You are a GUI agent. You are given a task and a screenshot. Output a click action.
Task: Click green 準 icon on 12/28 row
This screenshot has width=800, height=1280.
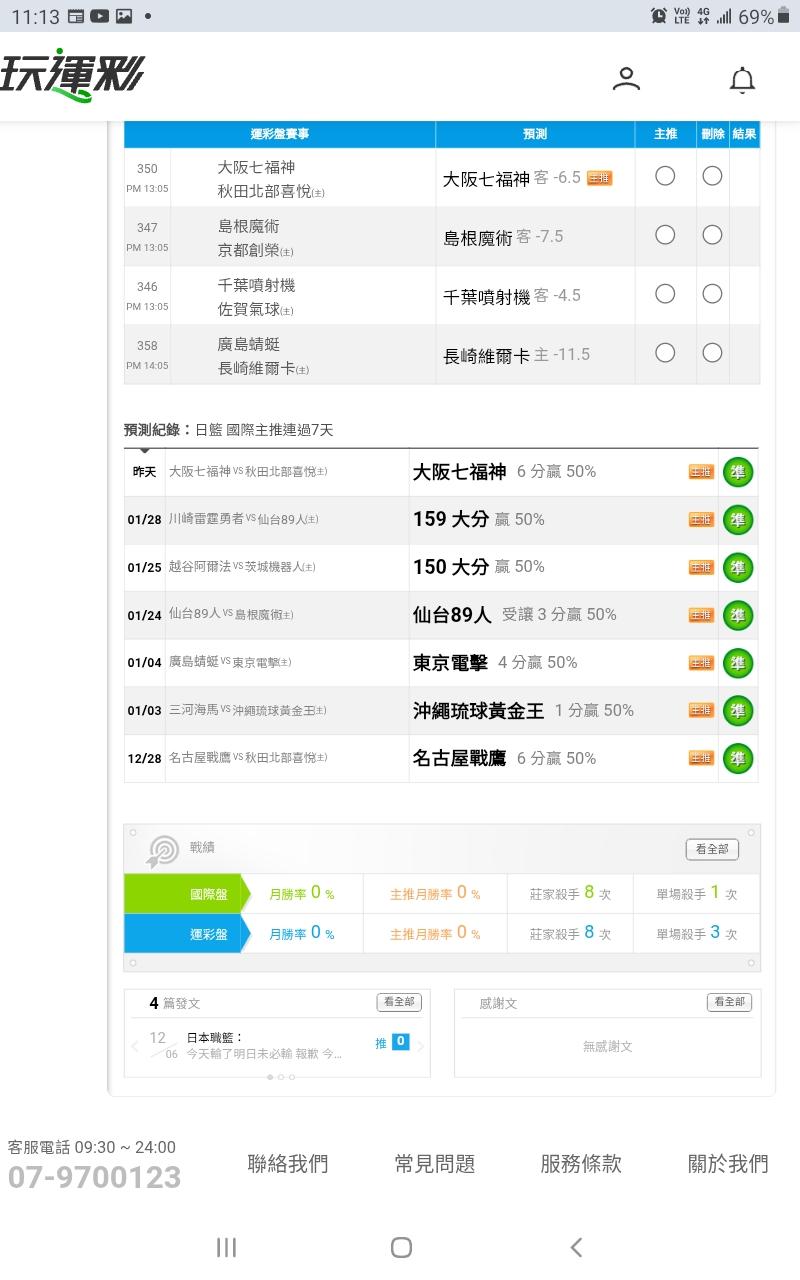coord(738,759)
